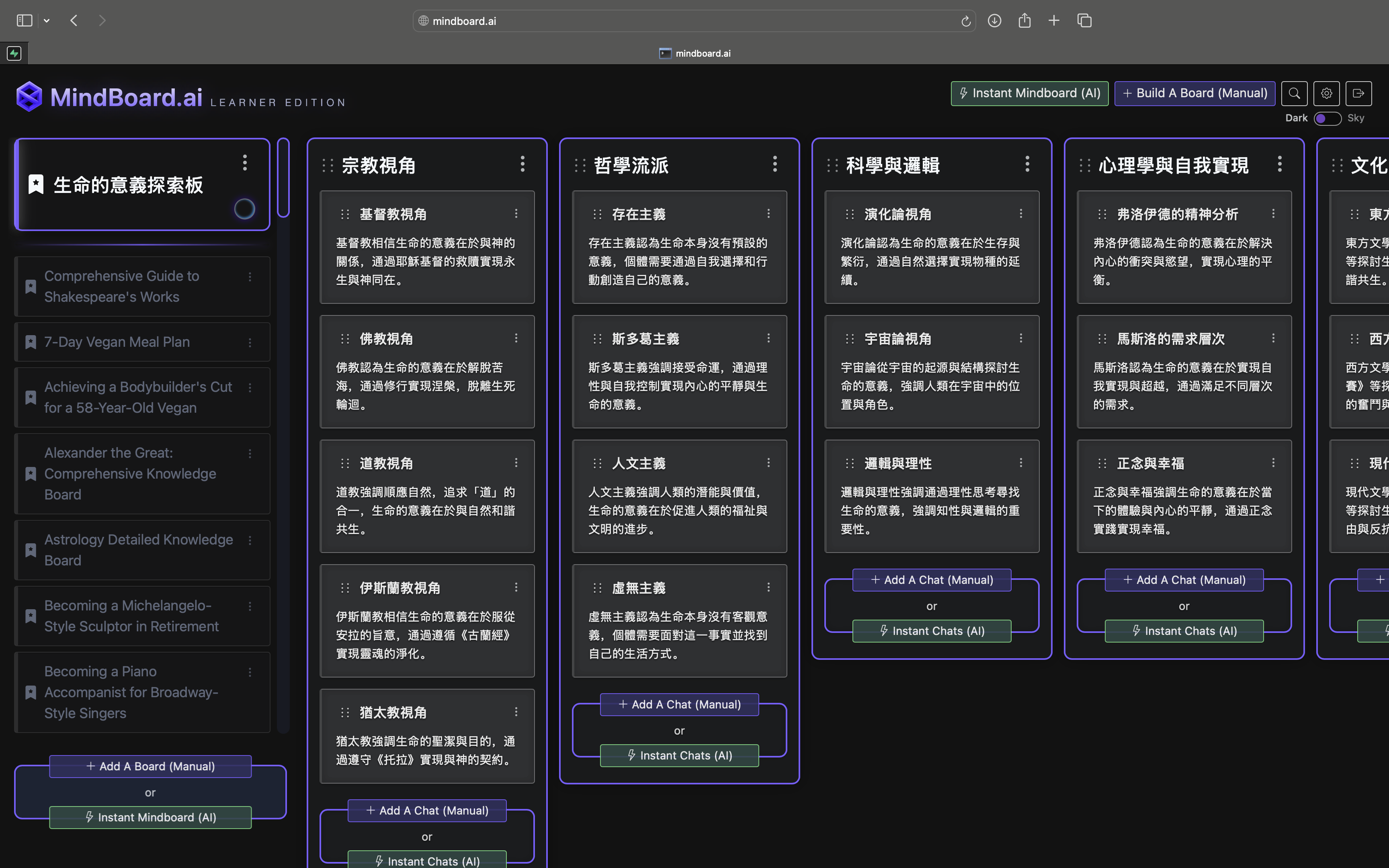The width and height of the screenshot is (1389, 868).
Task: Click the drag handle beside 宗教視角 column title
Action: 328,165
